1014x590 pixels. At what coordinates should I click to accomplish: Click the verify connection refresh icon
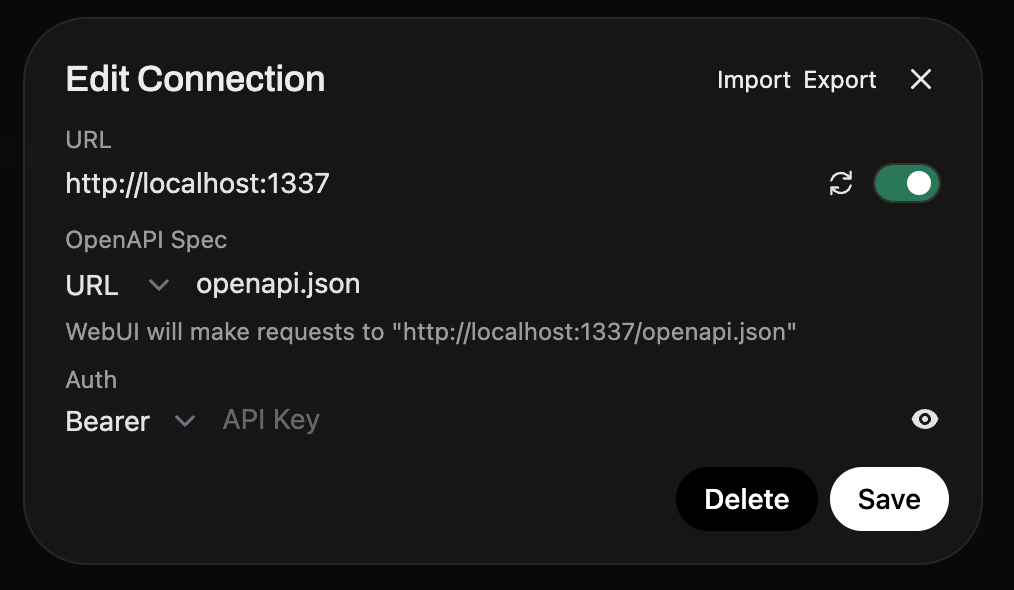pyautogui.click(x=841, y=183)
